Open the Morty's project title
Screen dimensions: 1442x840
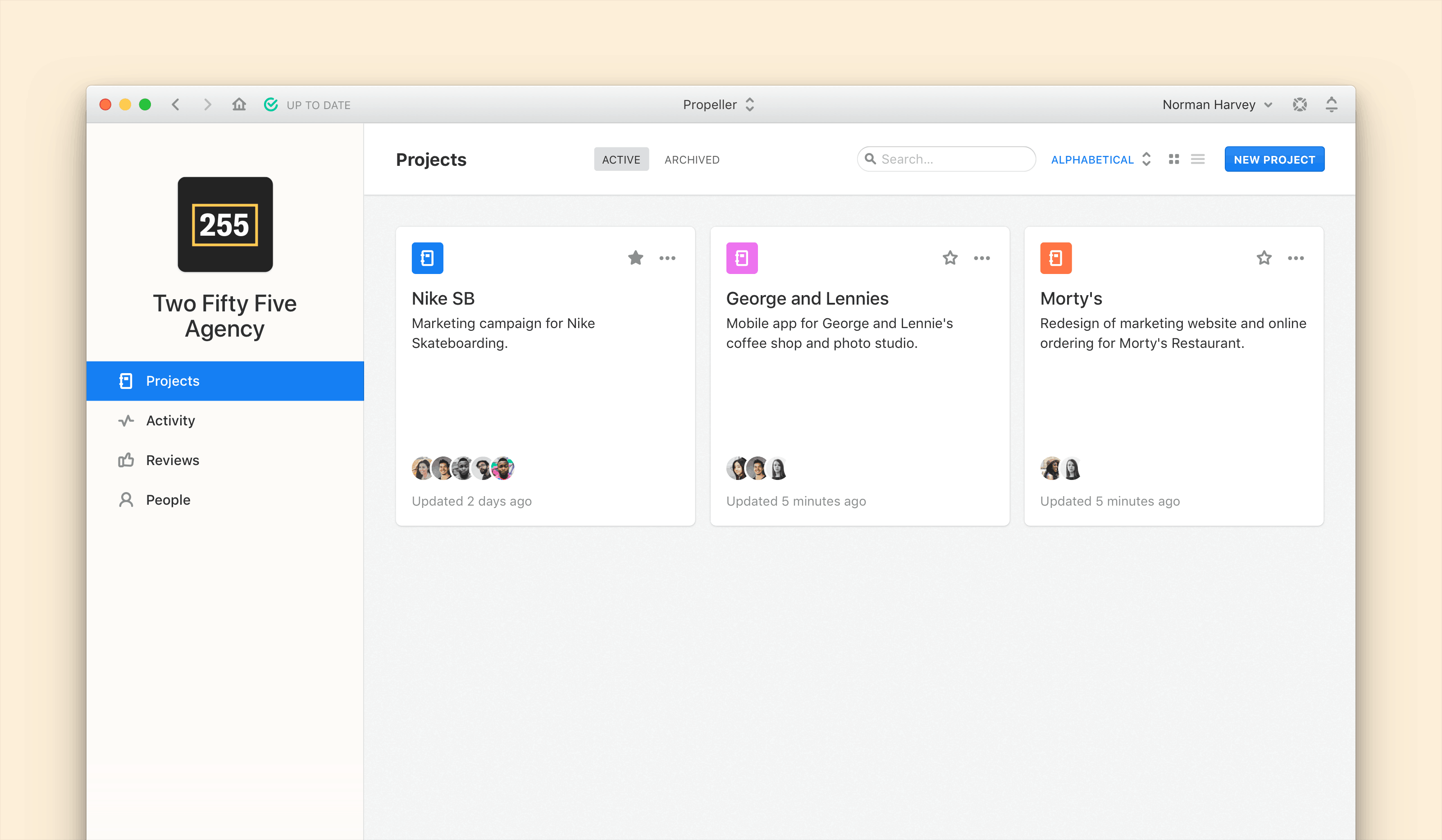coord(1071,298)
